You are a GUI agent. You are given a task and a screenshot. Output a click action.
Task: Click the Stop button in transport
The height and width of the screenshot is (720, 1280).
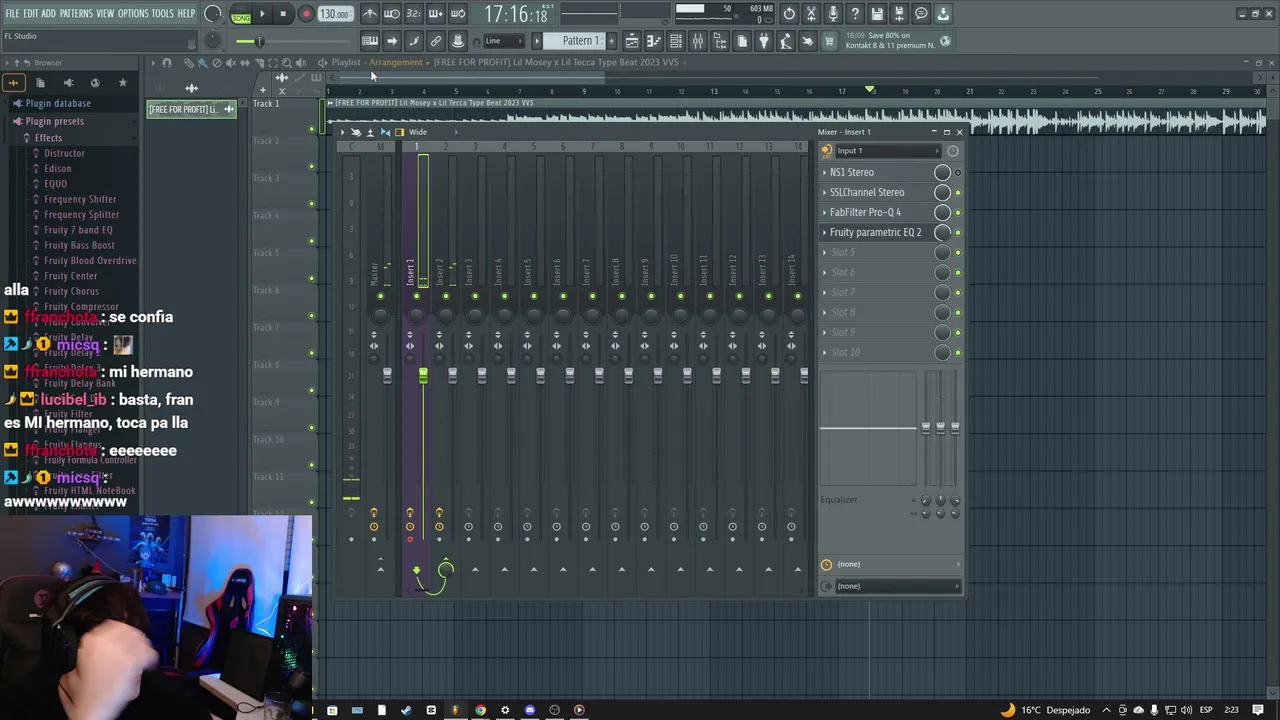(283, 14)
